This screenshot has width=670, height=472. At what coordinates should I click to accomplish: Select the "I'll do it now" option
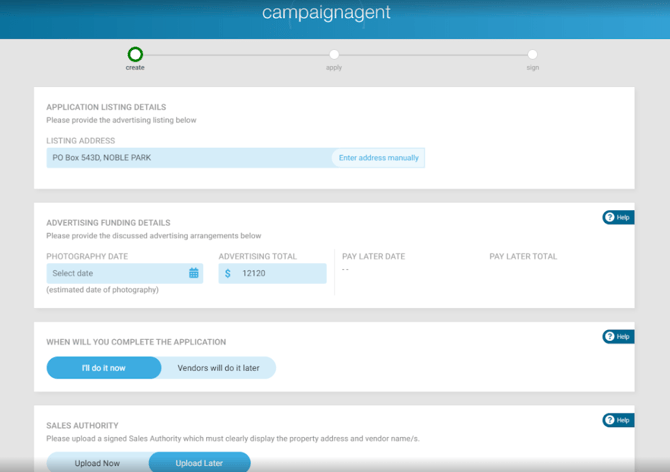(x=104, y=368)
